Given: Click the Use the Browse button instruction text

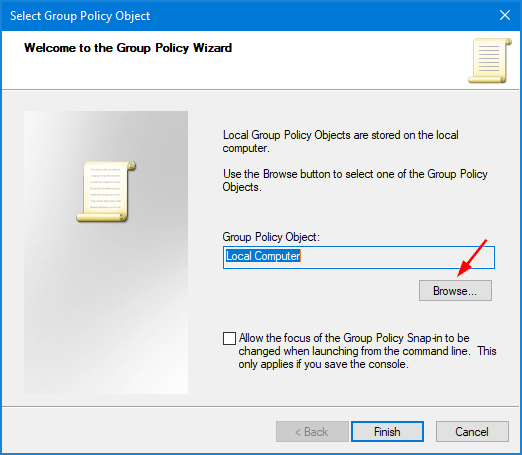Looking at the screenshot, I should (x=355, y=180).
